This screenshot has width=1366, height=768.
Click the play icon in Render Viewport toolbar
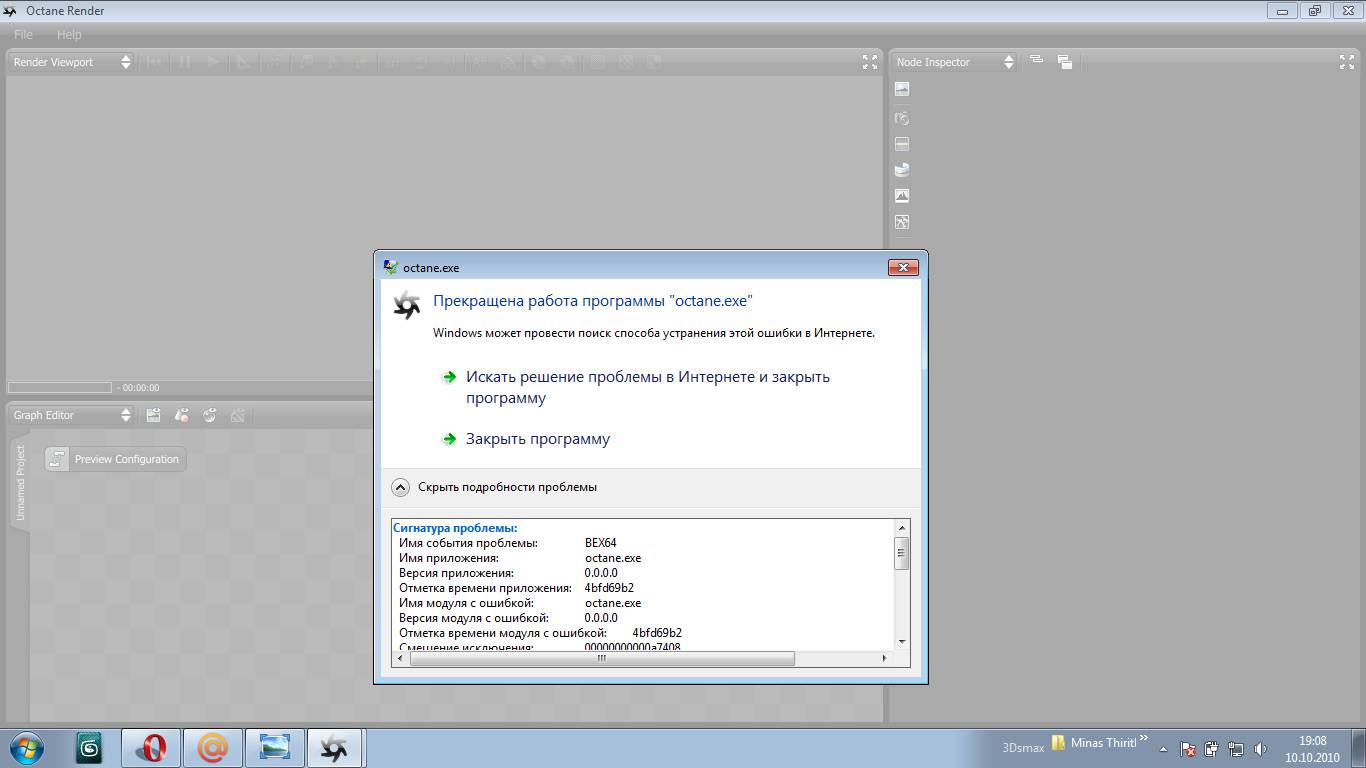pos(213,62)
